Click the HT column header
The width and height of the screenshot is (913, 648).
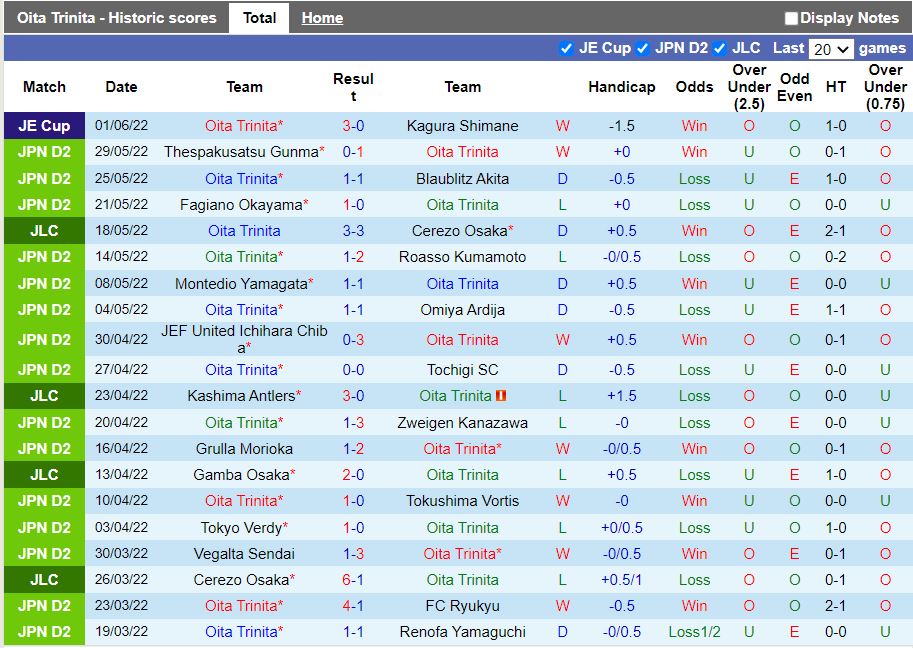836,87
